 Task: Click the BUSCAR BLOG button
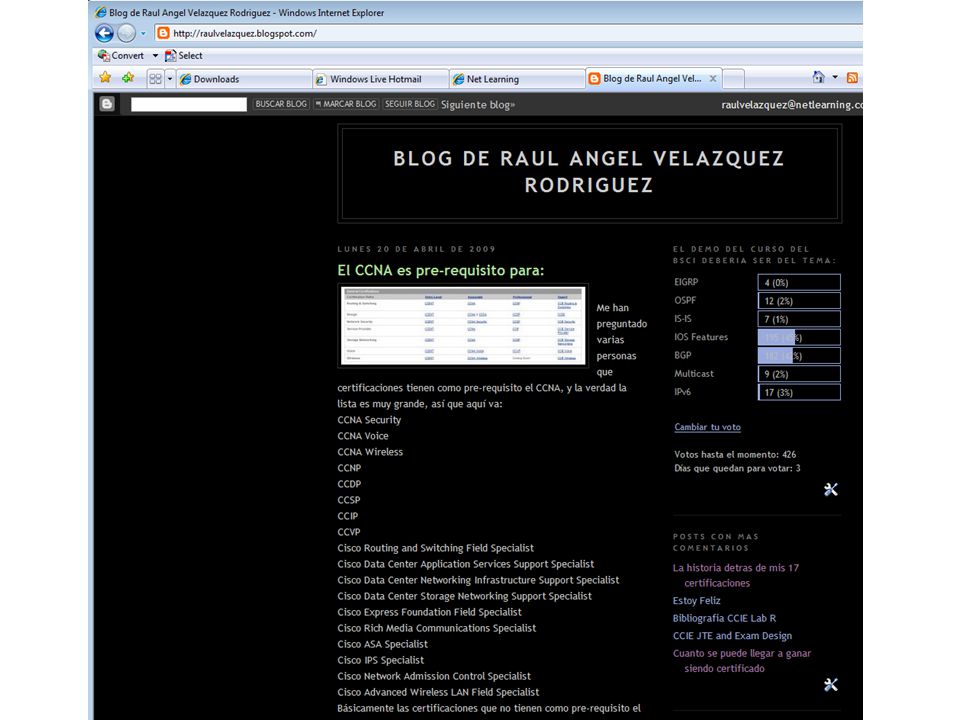click(281, 104)
